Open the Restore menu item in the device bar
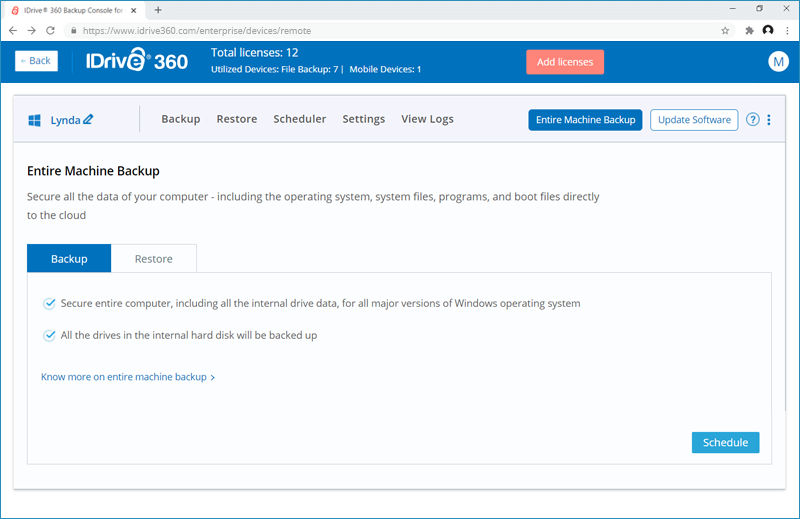800x519 pixels. [237, 119]
